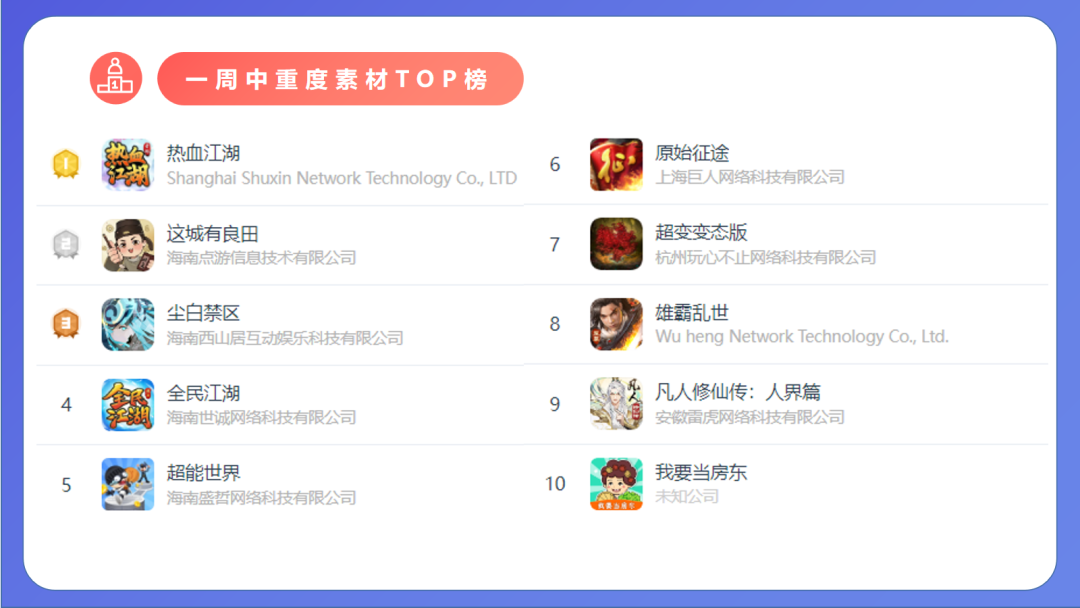Click the 海南西山居互动娱乐科技有限公司 company text
This screenshot has width=1080, height=608.
(285, 338)
